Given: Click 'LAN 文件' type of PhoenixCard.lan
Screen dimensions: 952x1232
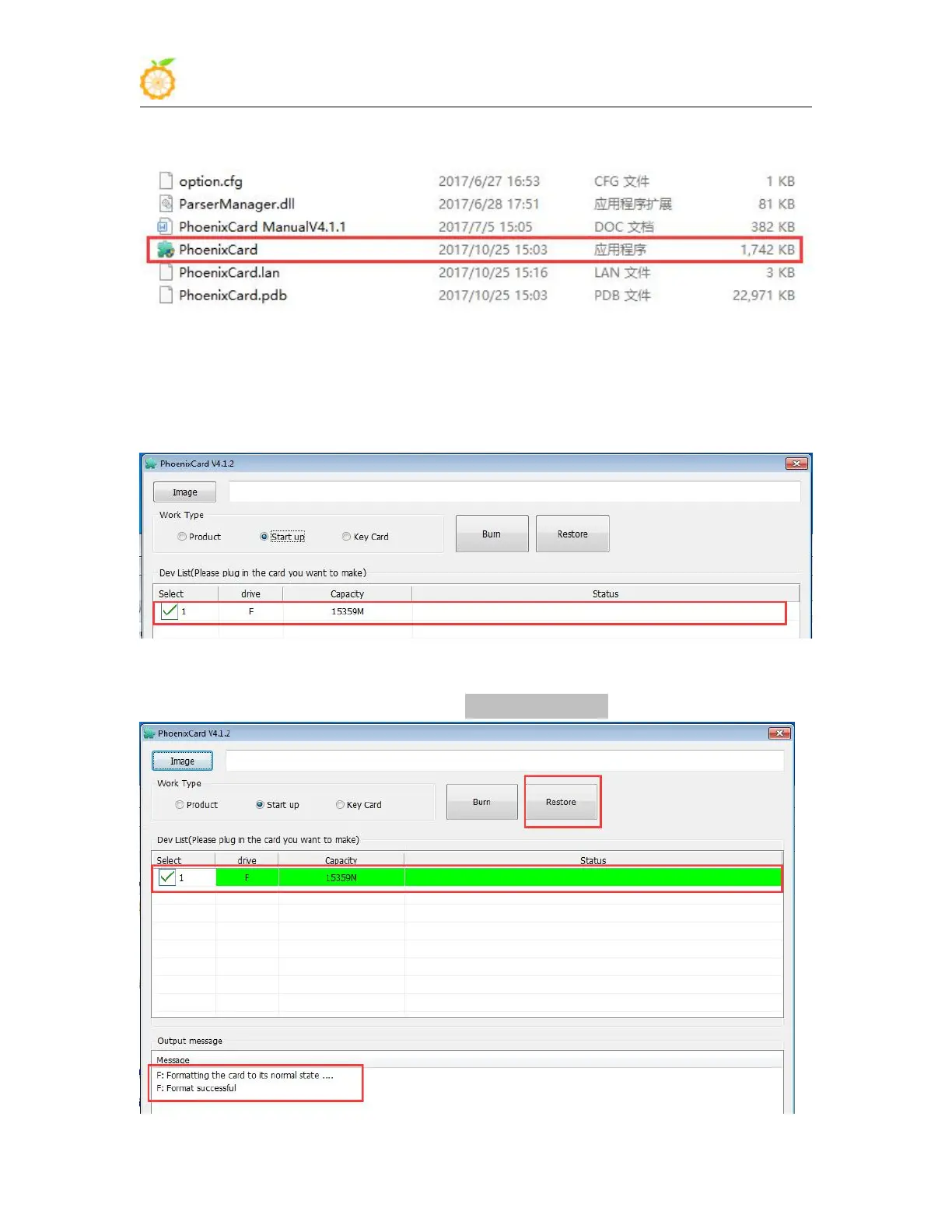Looking at the screenshot, I should coord(622,272).
